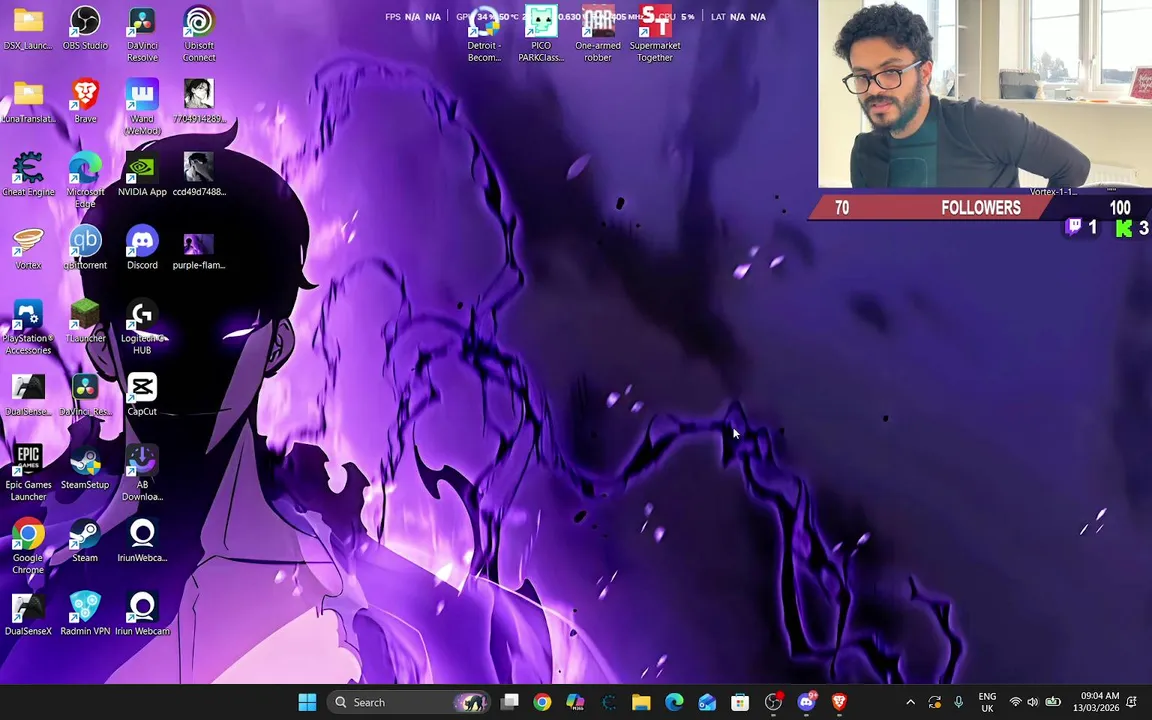The image size is (1152, 720).
Task: Open the battery status tray icon
Action: click(x=1053, y=702)
